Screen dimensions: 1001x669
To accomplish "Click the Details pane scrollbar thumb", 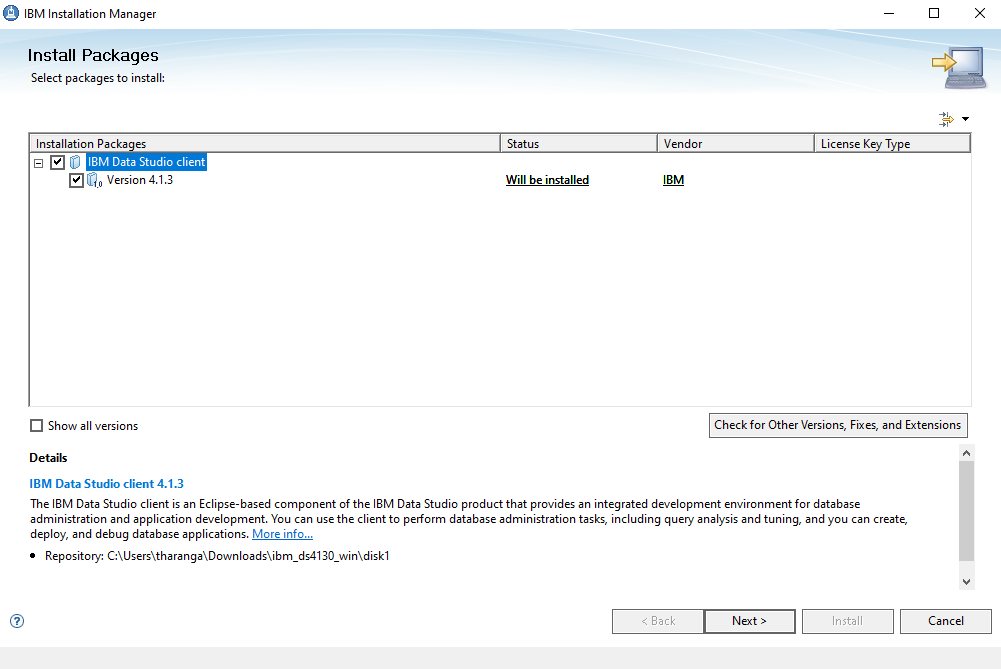I will click(967, 511).
